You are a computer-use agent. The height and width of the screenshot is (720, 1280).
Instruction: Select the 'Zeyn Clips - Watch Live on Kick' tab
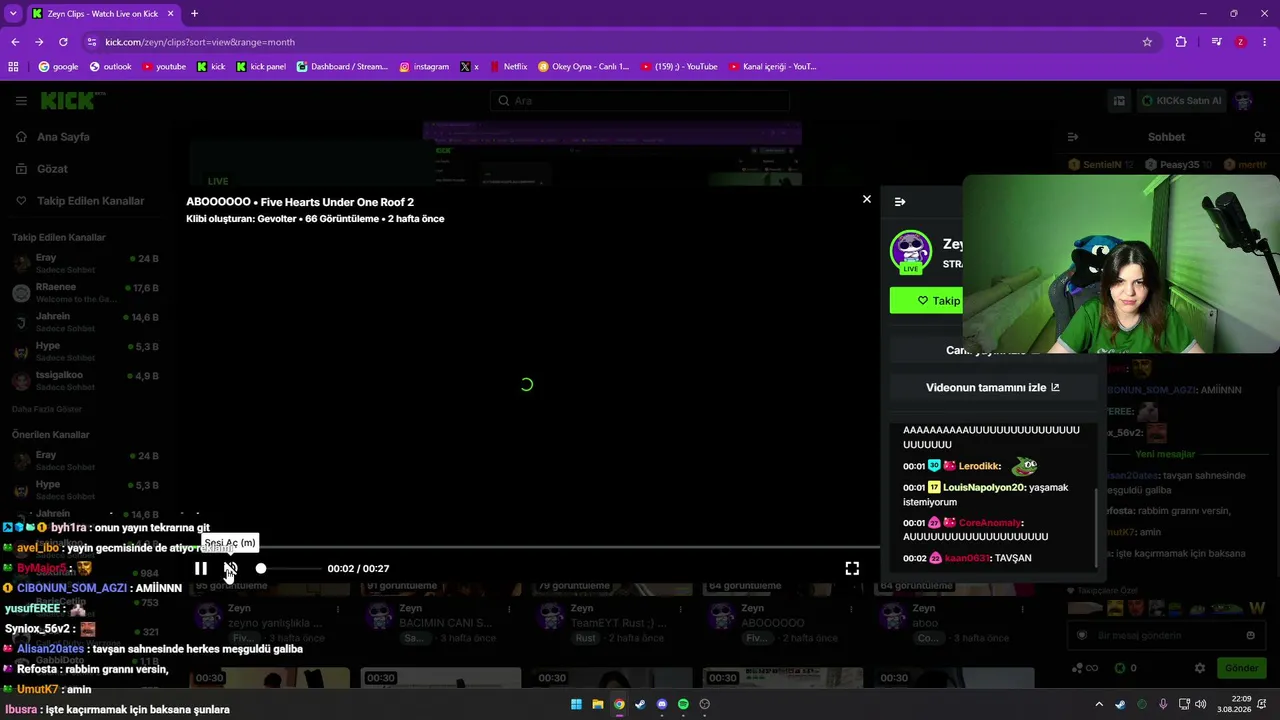pyautogui.click(x=103, y=14)
